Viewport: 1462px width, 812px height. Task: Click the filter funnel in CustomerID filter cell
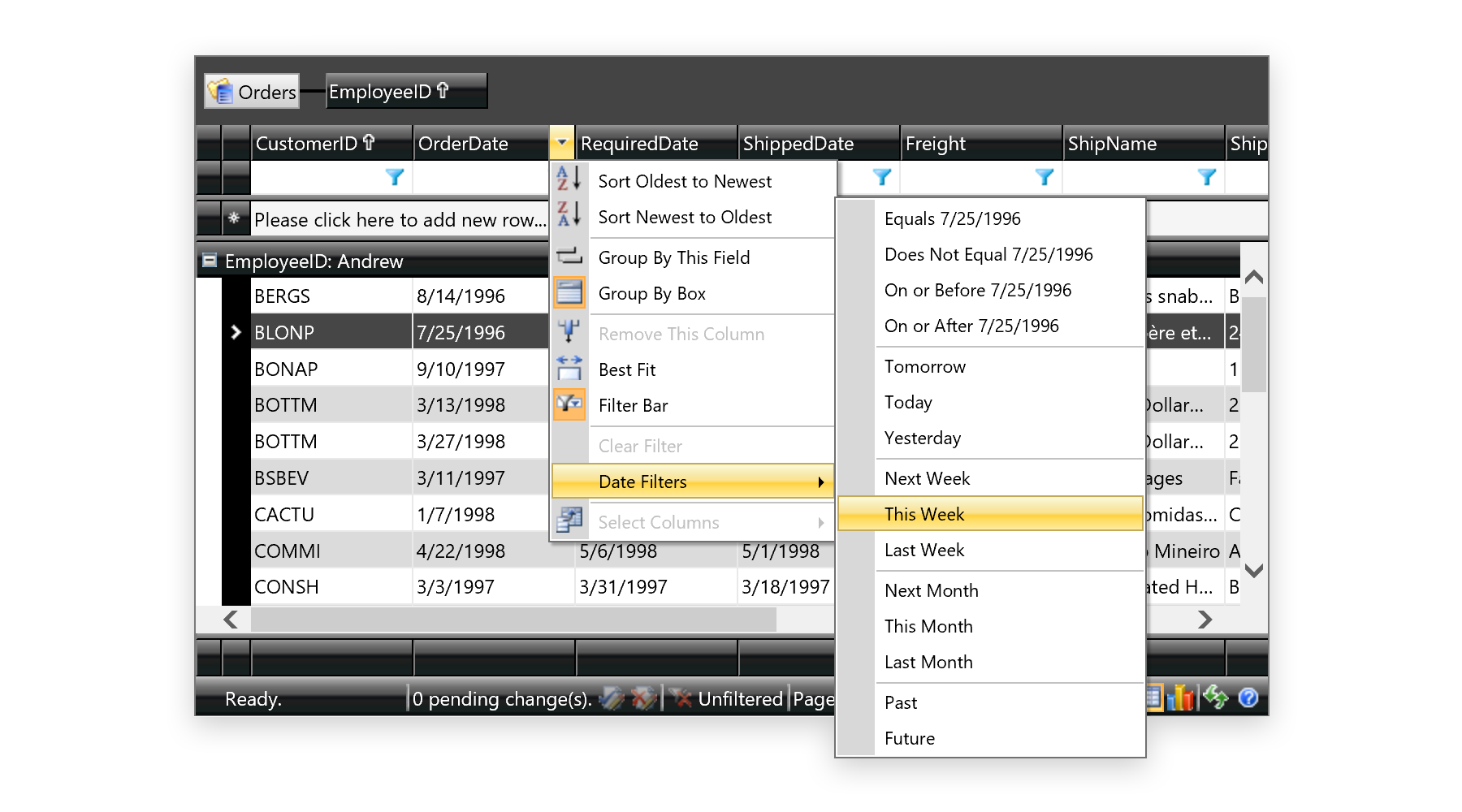coord(395,177)
